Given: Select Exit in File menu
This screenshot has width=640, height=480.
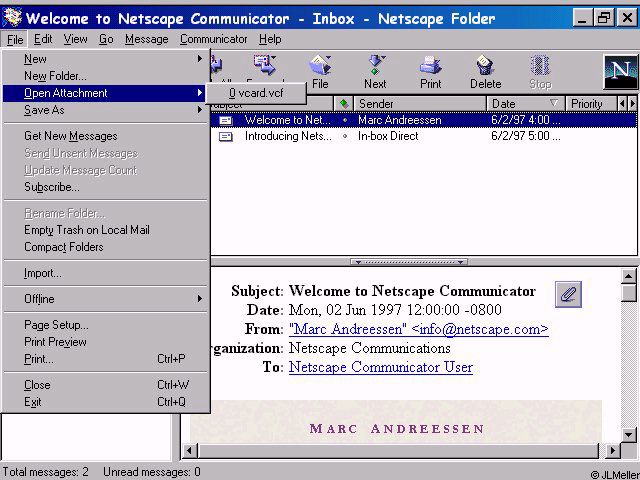Looking at the screenshot, I should (x=106, y=402).
